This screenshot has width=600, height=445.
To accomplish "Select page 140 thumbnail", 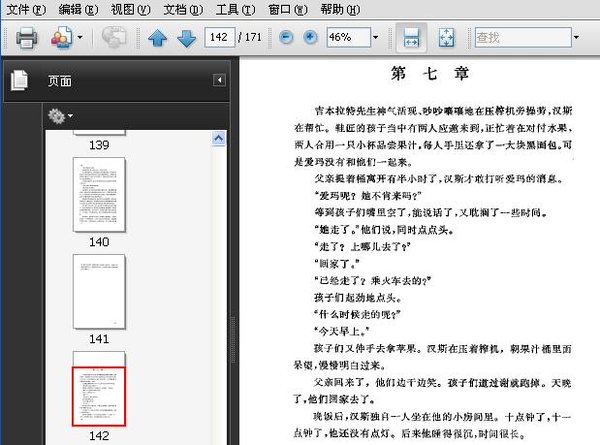I will [99, 194].
